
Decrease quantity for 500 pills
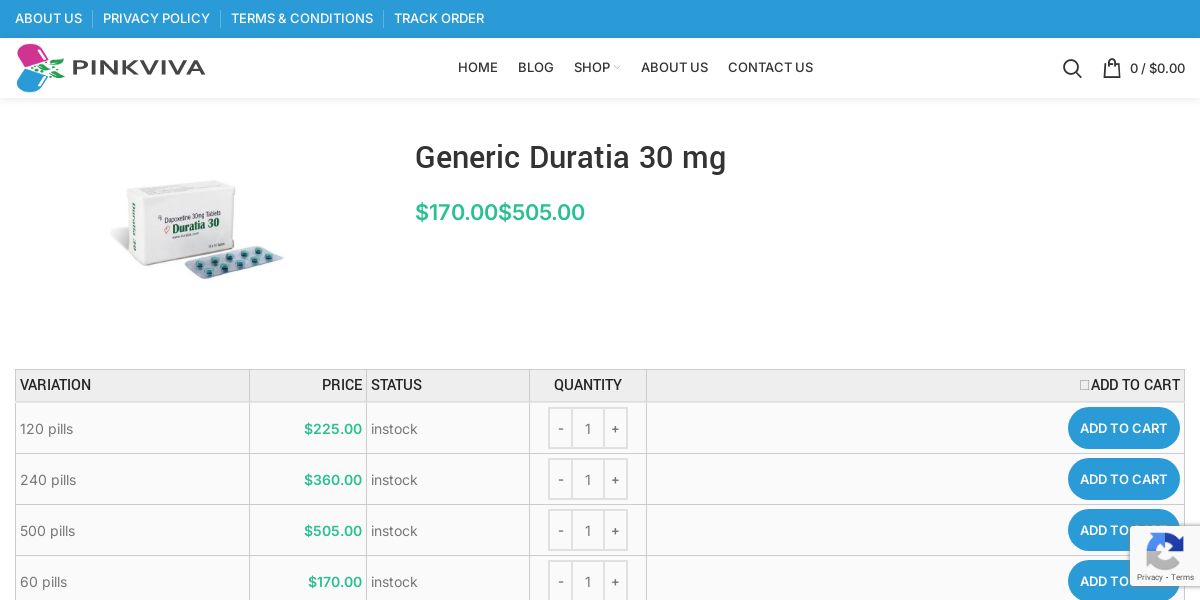pos(560,530)
